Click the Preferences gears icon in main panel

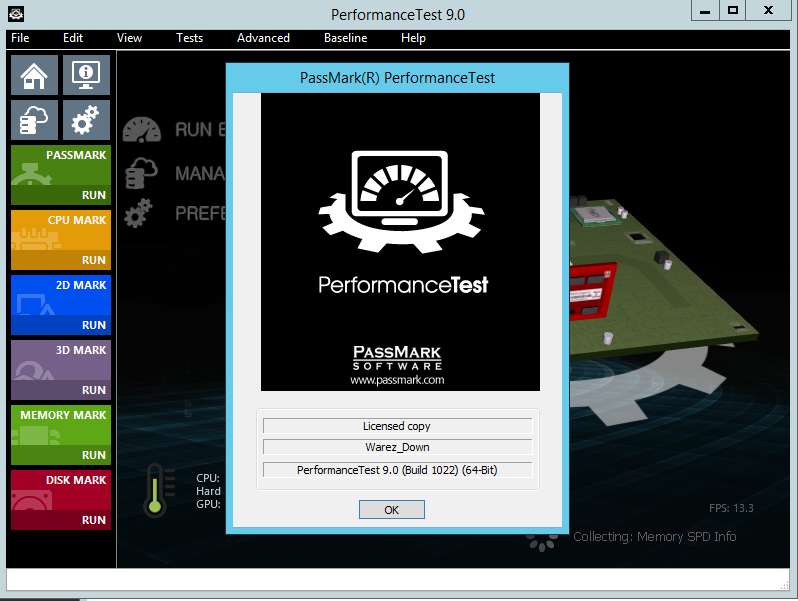tap(138, 213)
